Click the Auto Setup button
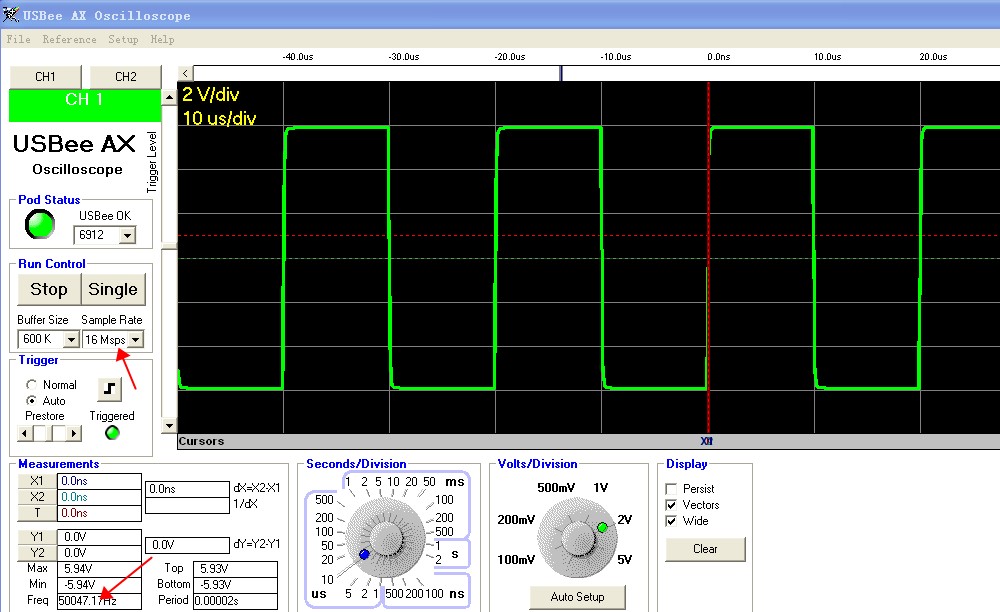Screen dimensions: 1000x612 tap(577, 597)
